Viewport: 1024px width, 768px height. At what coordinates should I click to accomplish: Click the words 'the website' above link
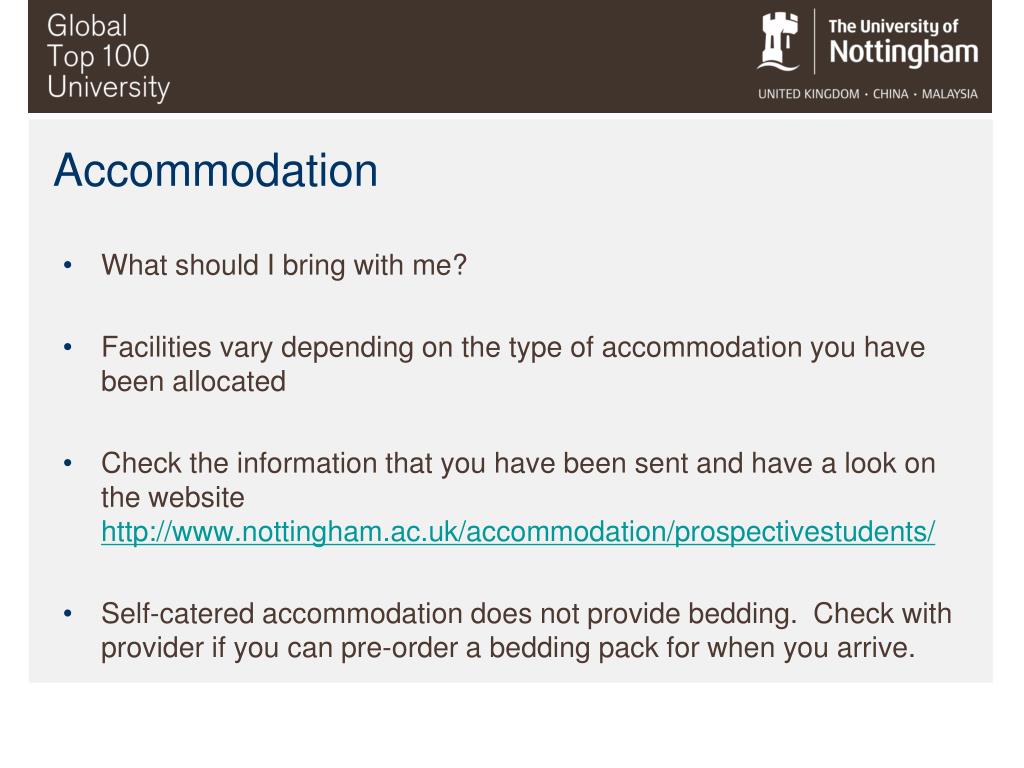coord(172,498)
